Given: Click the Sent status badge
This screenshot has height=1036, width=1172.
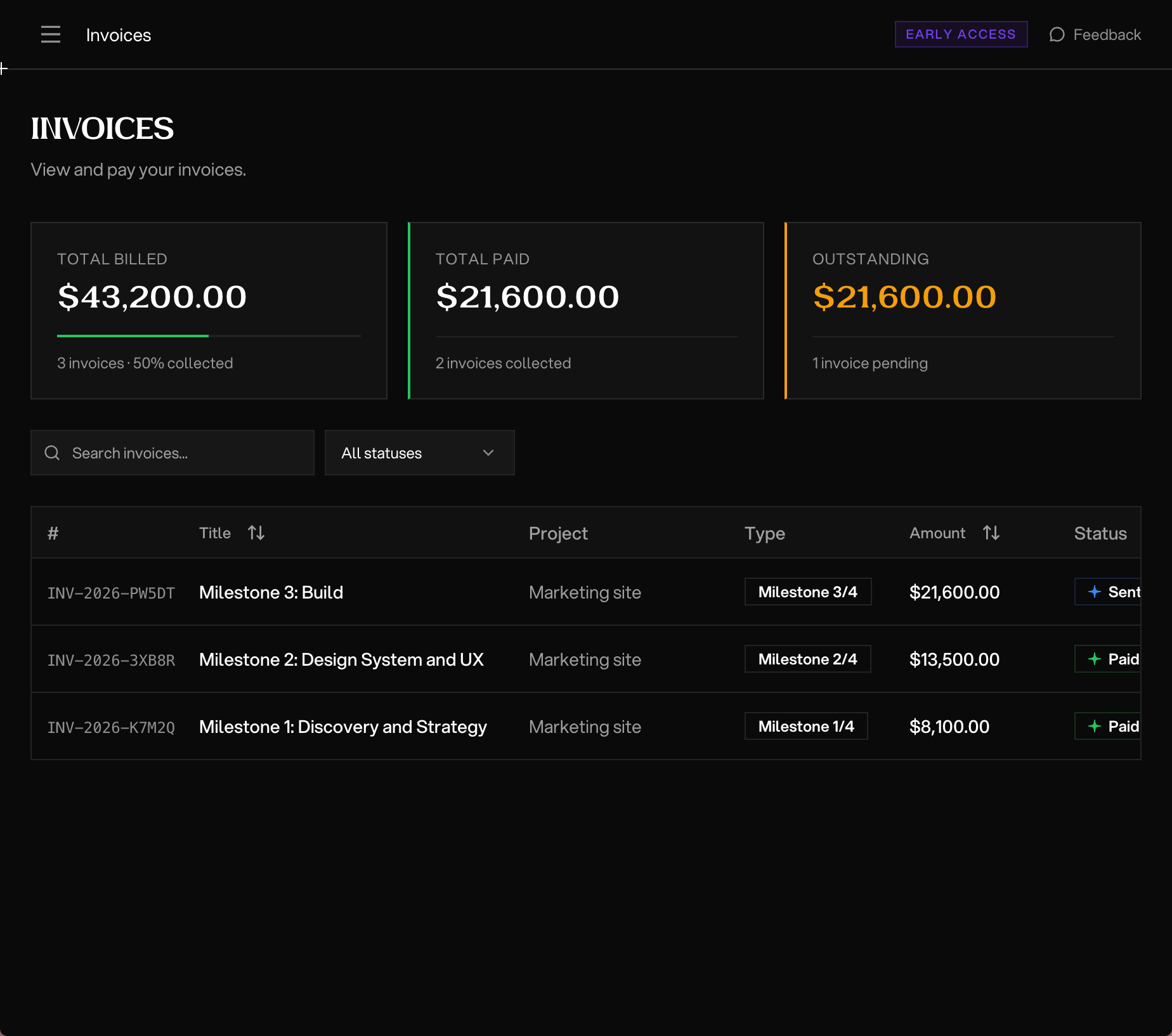Looking at the screenshot, I should (x=1107, y=592).
